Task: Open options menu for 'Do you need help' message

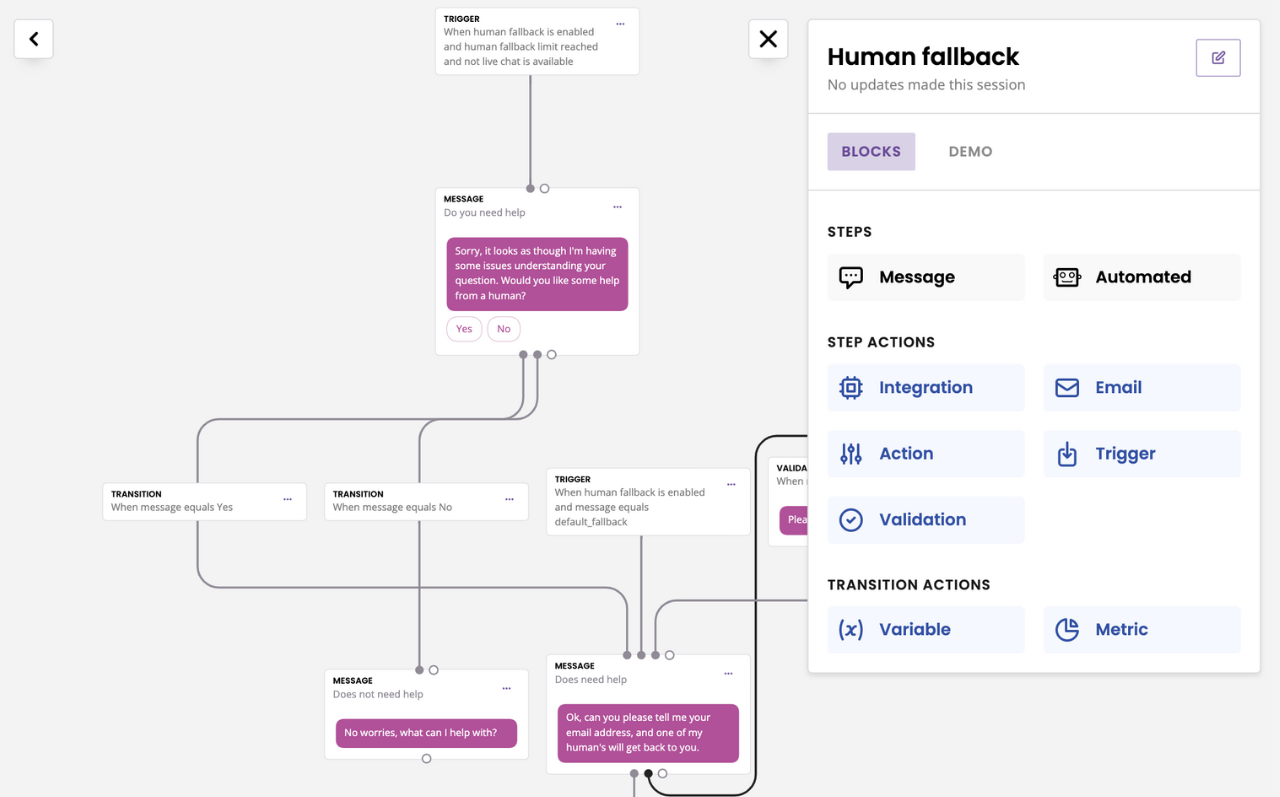Action: click(617, 207)
